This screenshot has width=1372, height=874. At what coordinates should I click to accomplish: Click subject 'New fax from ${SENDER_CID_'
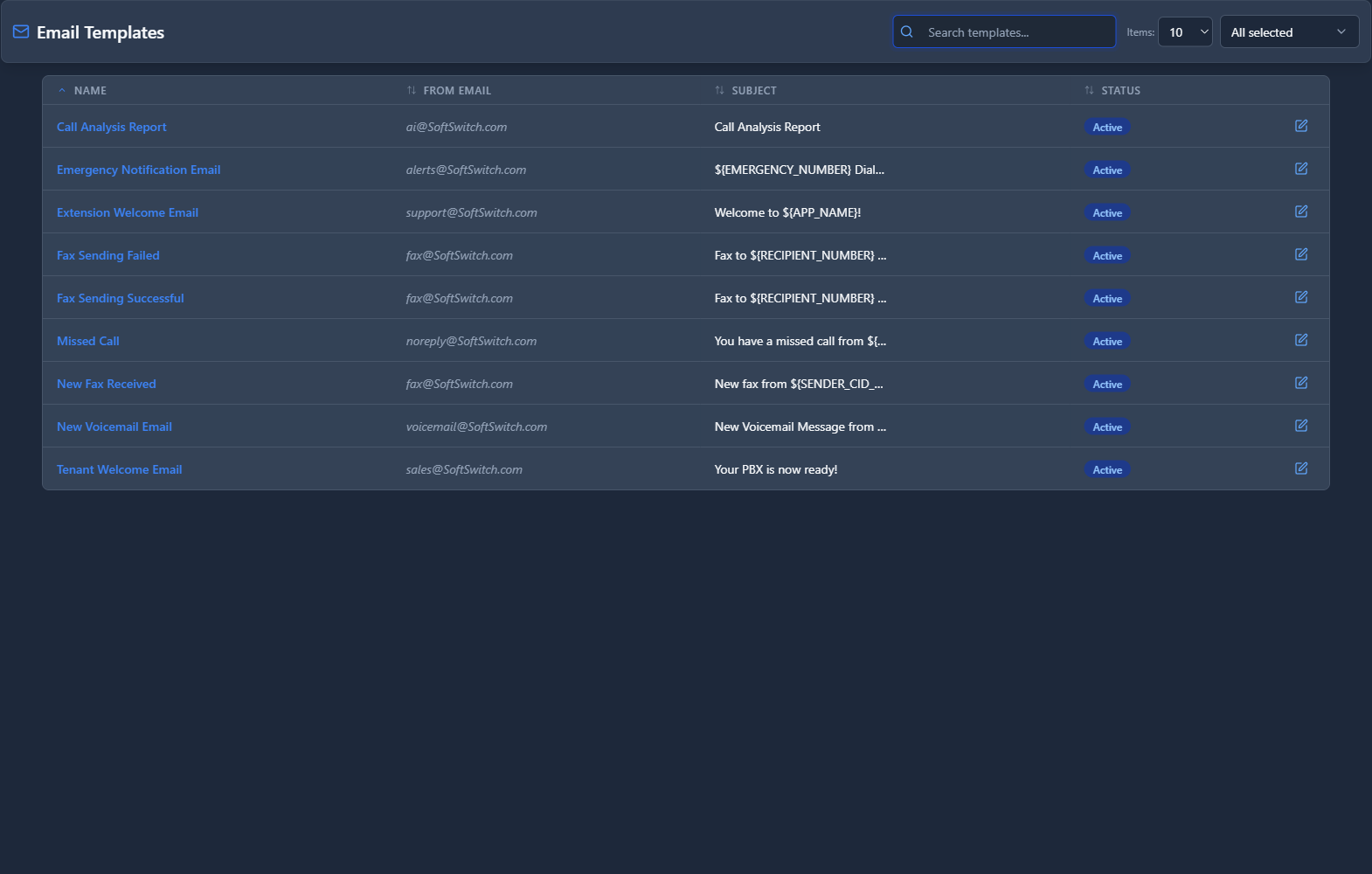click(x=799, y=384)
